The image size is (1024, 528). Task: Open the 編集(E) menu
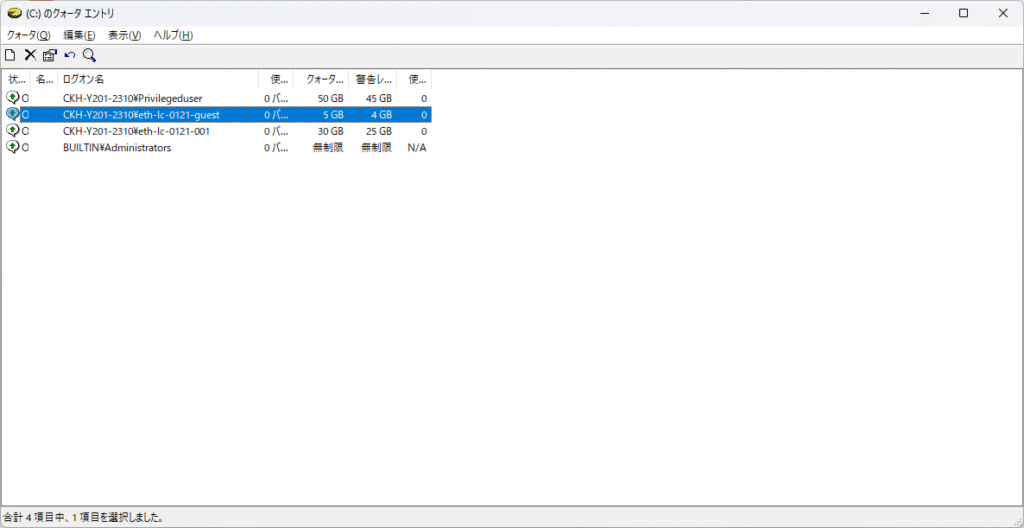point(79,35)
